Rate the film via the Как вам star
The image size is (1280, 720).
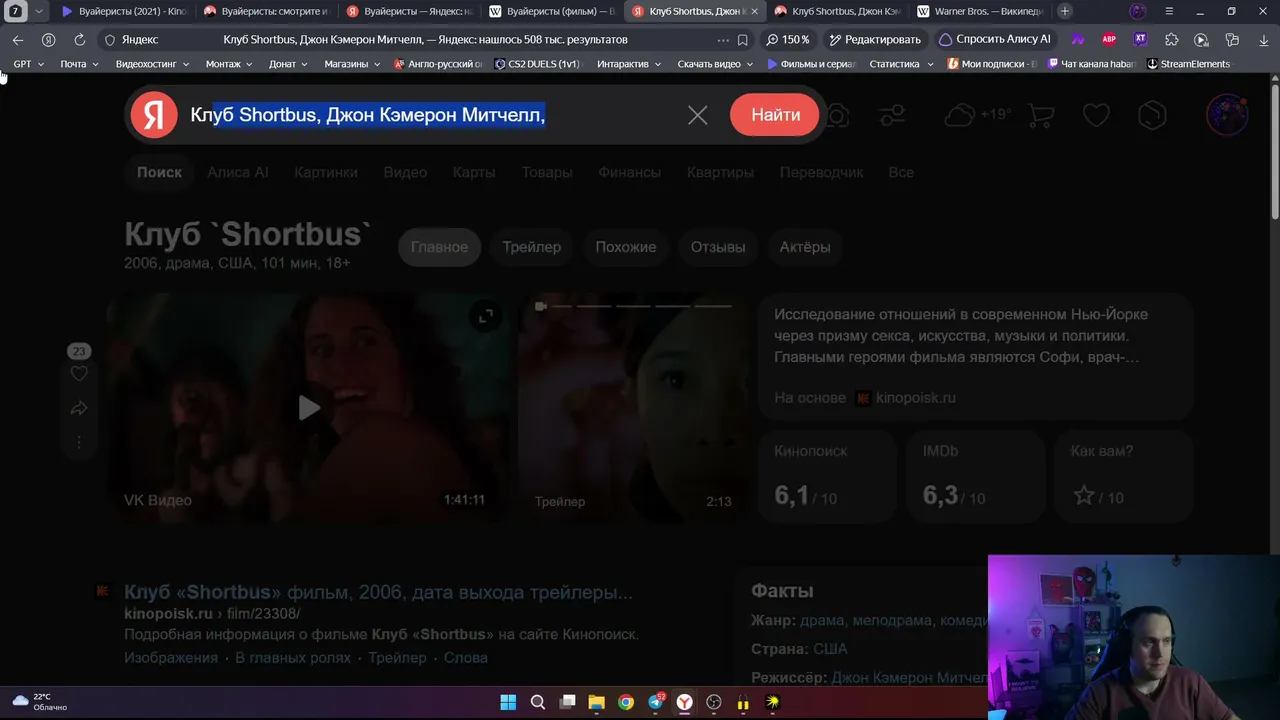coord(1084,496)
